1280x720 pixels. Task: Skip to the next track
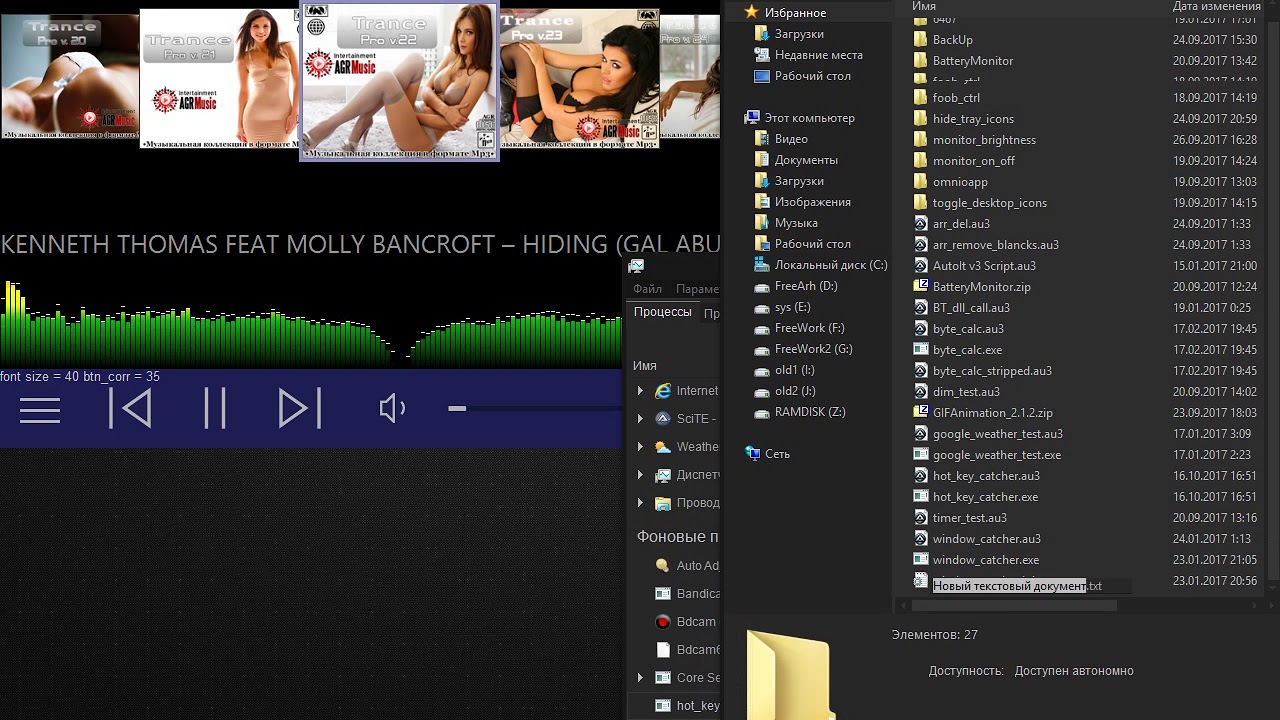(x=300, y=408)
